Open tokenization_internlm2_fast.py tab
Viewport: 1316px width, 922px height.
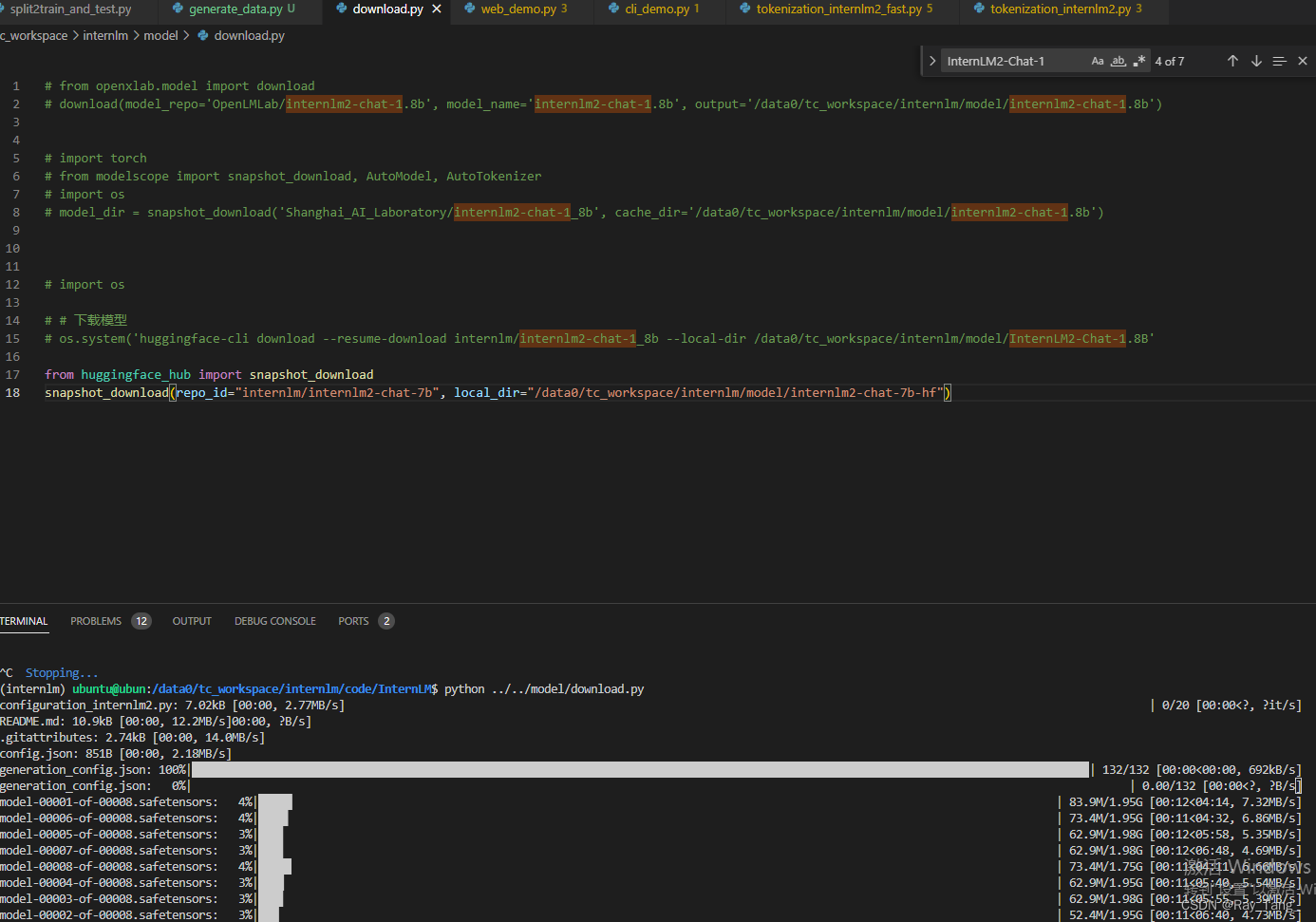pyautogui.click(x=843, y=9)
